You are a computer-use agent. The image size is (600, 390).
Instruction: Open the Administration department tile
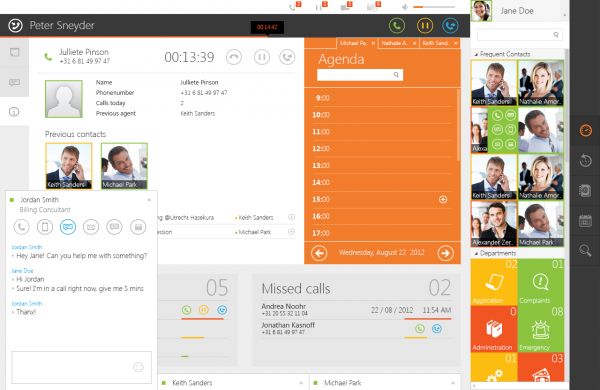[x=494, y=329]
